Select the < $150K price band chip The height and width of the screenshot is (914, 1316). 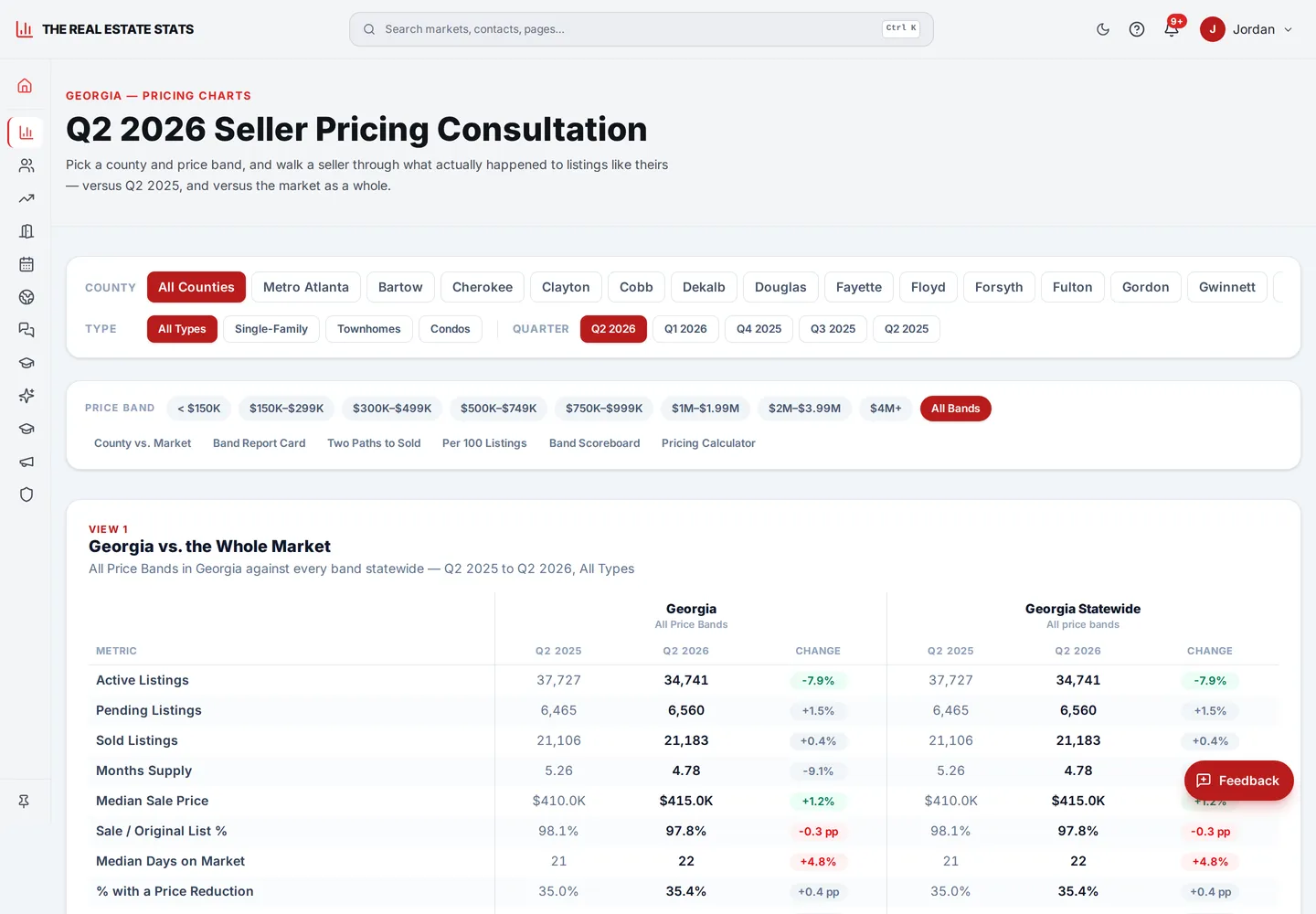coord(199,409)
